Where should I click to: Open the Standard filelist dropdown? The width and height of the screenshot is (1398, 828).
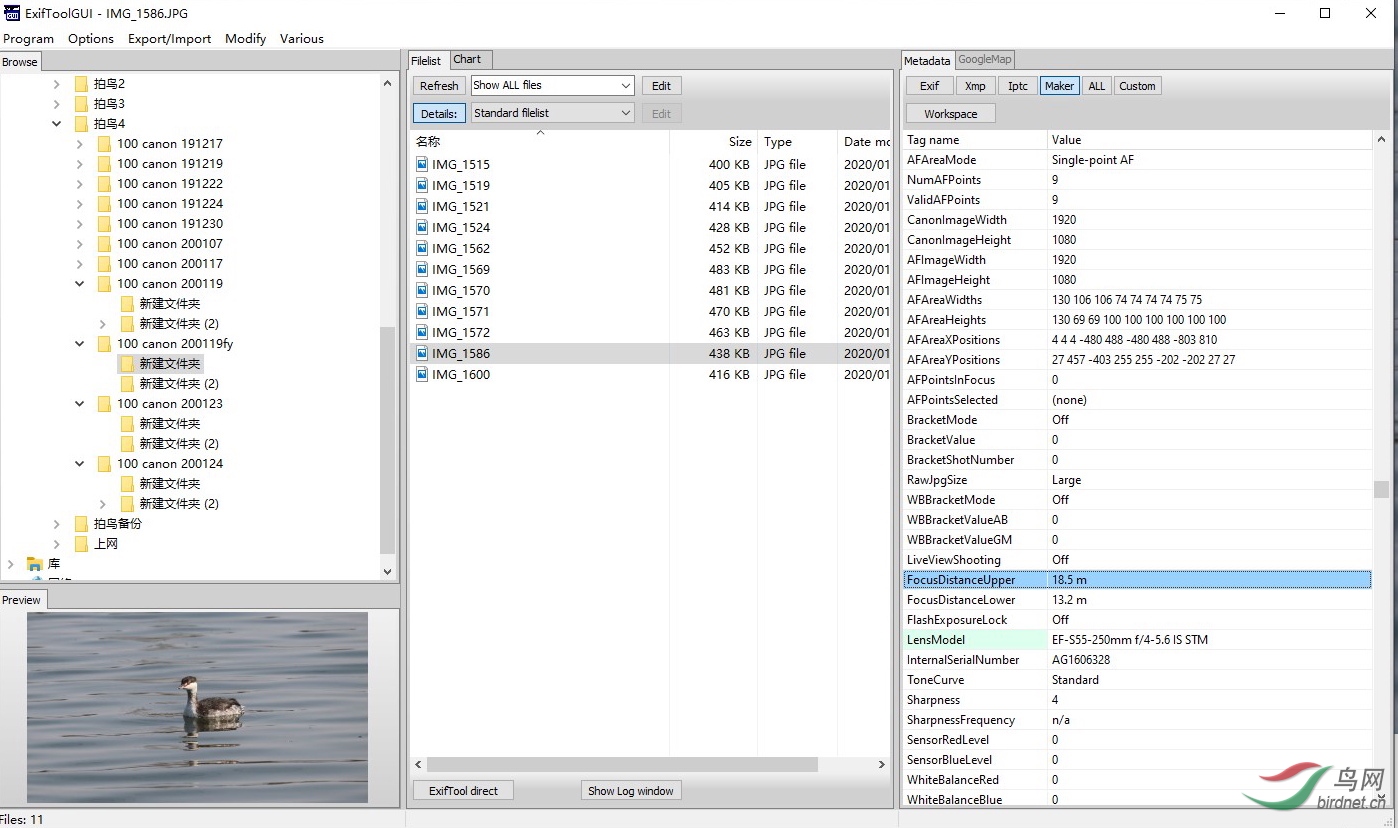[552, 113]
